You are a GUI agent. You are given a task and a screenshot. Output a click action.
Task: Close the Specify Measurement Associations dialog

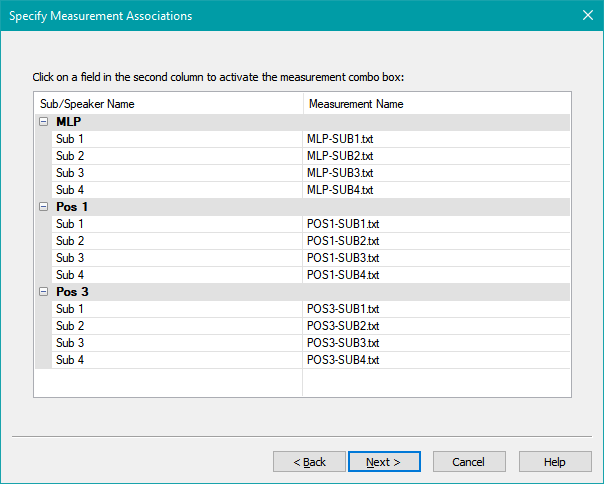coord(588,15)
